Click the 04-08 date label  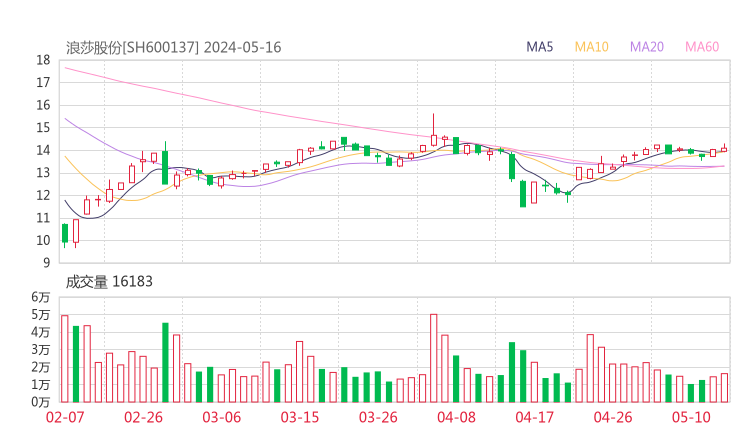point(456,417)
